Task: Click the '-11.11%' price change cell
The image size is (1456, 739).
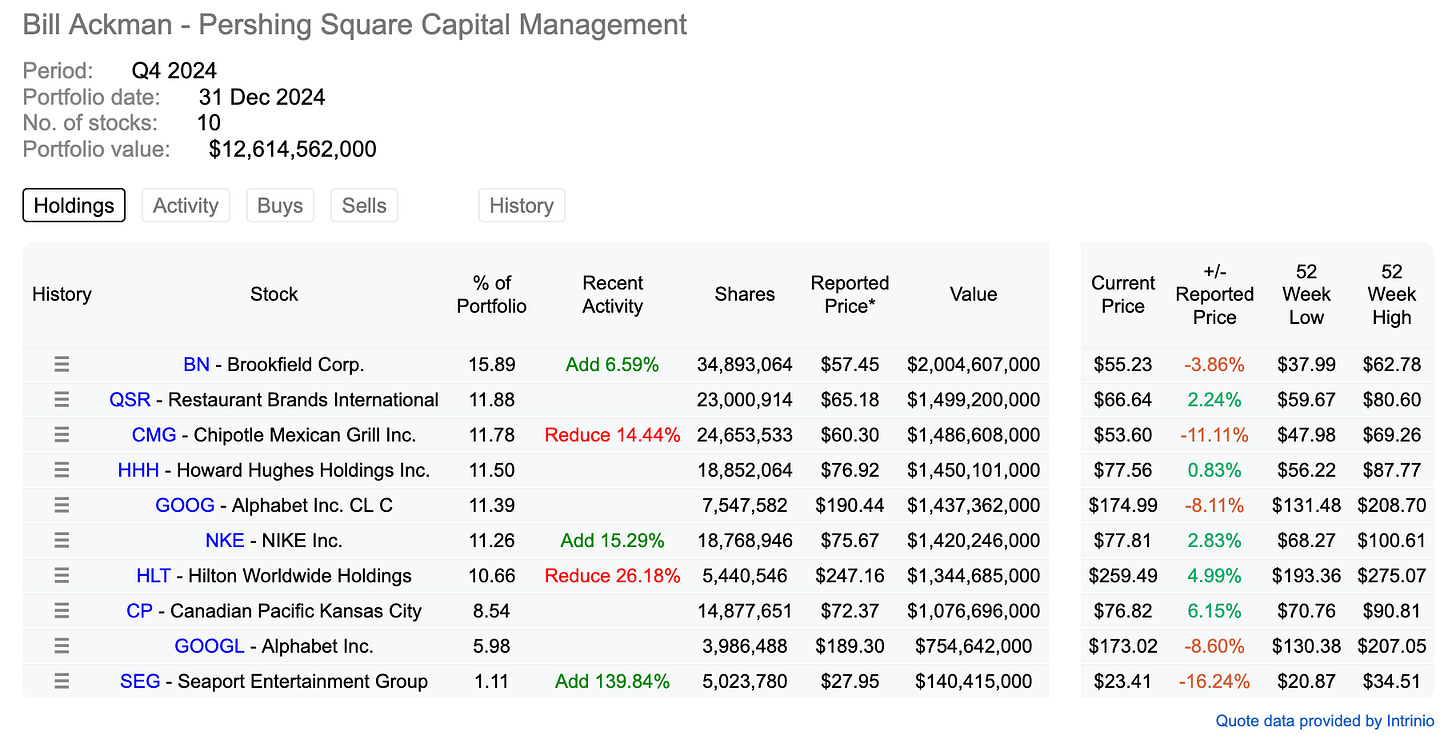Action: [x=1214, y=435]
